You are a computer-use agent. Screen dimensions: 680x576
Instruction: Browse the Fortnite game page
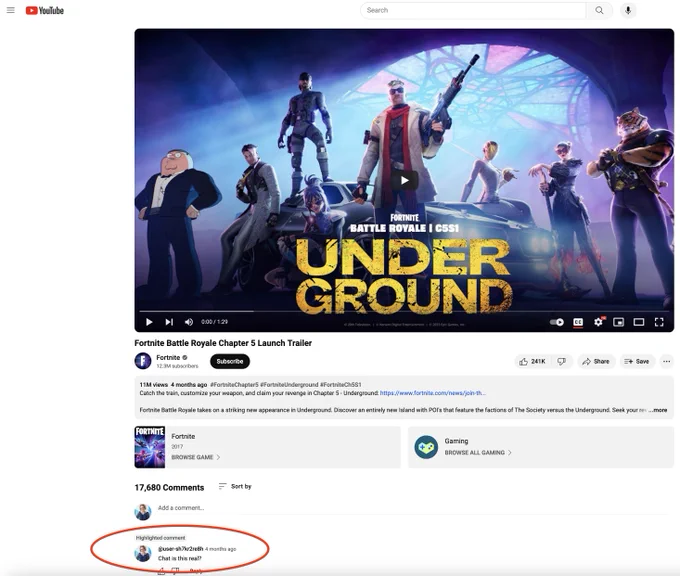(196, 457)
